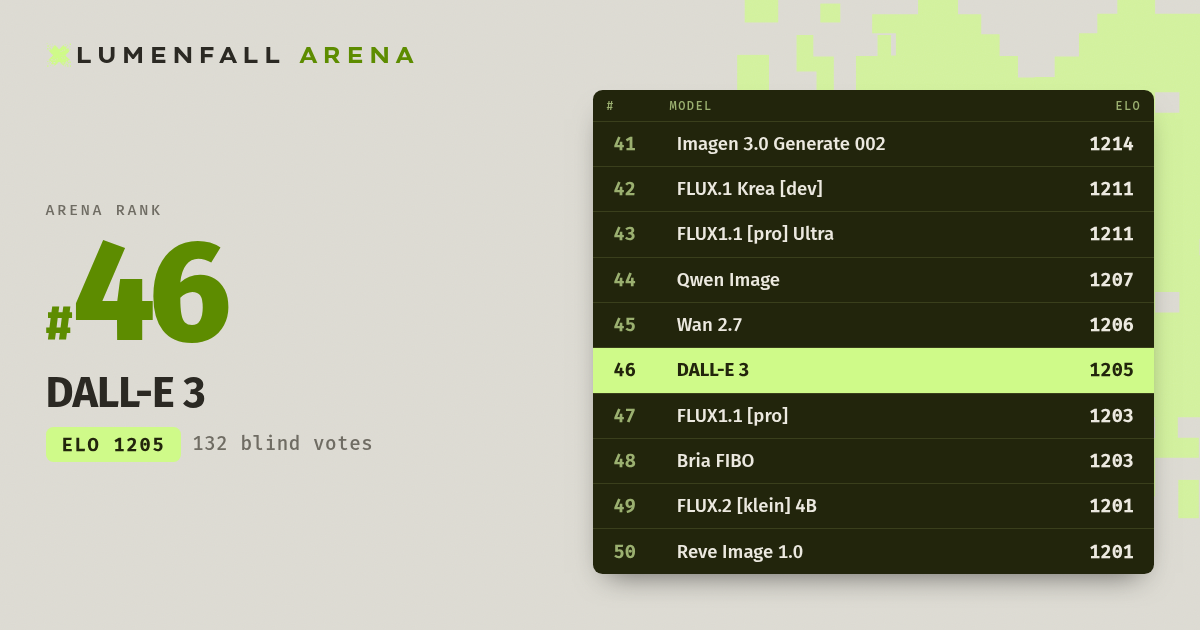
Task: Click the DALL-E 3 heading
Action: [125, 393]
